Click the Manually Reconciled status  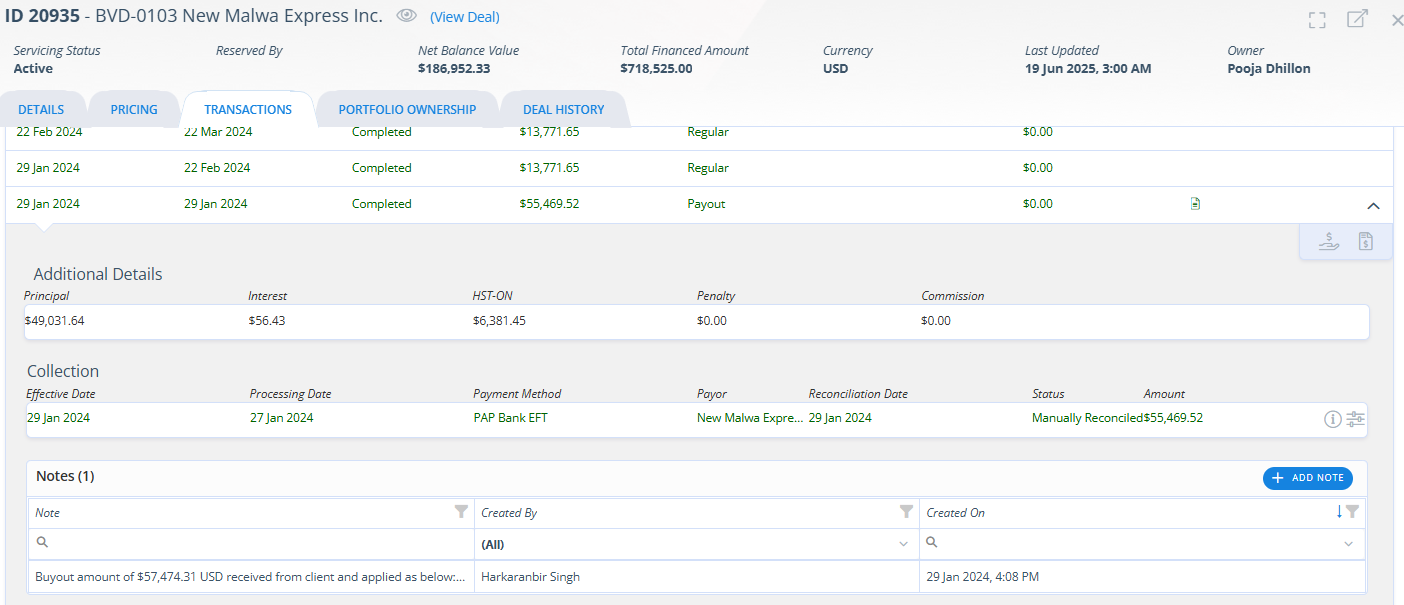point(1087,418)
